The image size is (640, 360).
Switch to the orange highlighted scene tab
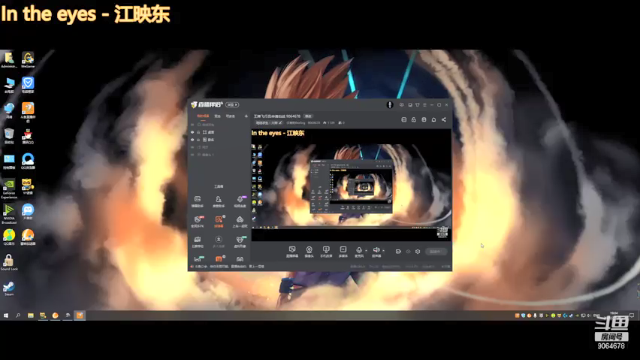(x=203, y=116)
